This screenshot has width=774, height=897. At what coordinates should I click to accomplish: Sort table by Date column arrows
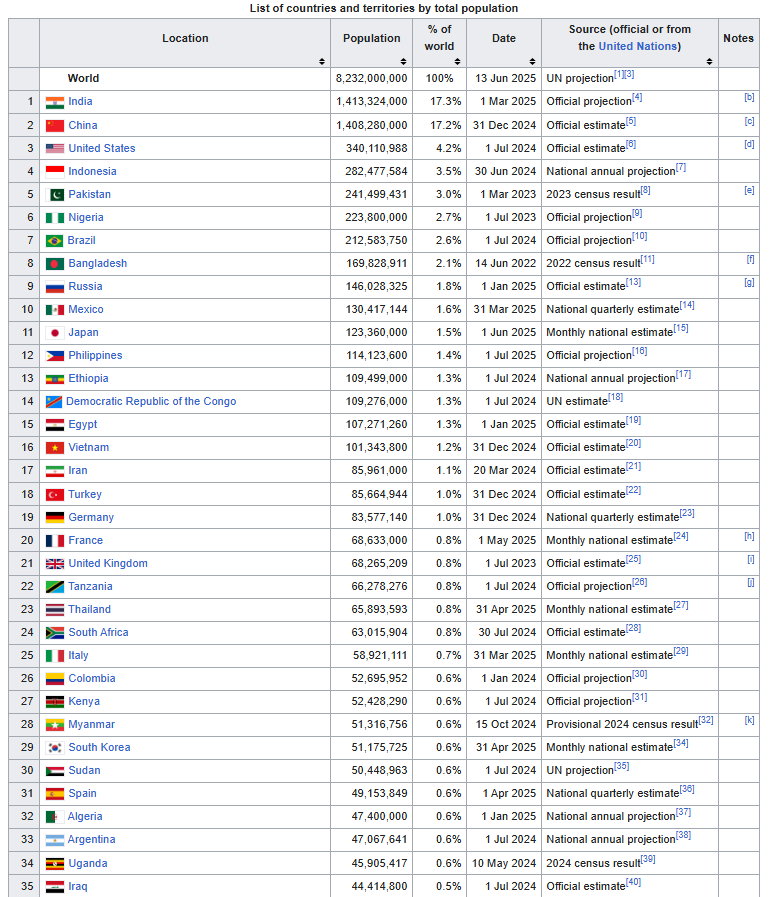coord(532,61)
